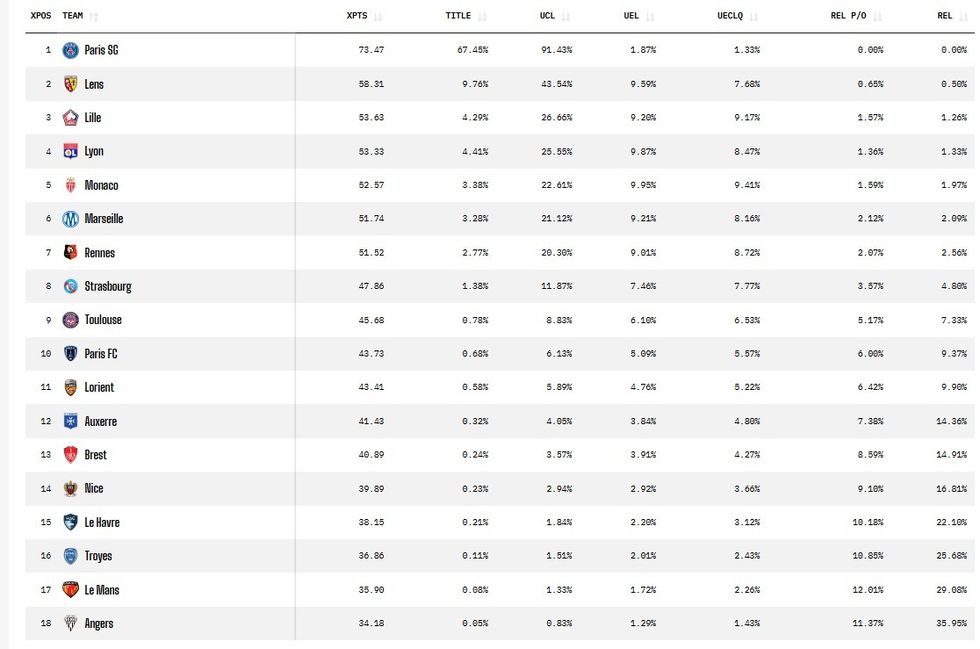Click the Lyon club logo
980x649 pixels.
71,151
